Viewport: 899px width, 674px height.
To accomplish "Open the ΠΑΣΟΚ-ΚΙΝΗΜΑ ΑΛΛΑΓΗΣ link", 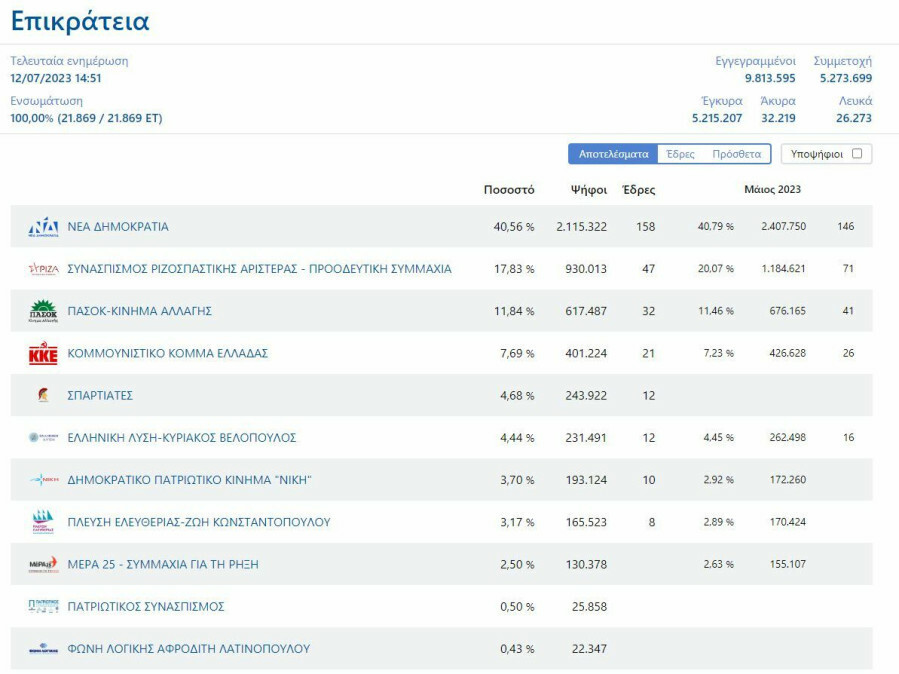I will click(139, 311).
